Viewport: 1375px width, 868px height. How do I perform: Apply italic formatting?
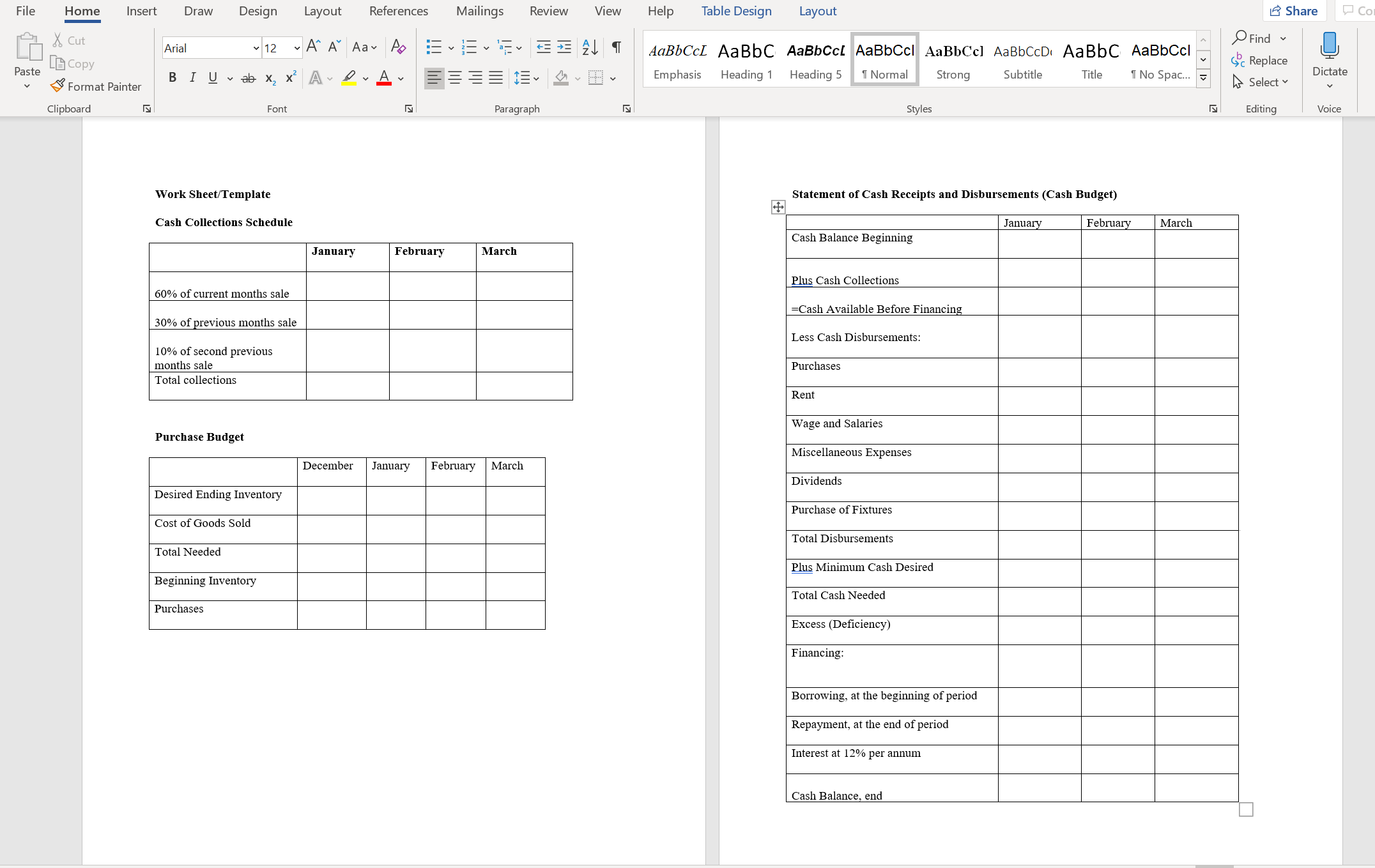192,78
